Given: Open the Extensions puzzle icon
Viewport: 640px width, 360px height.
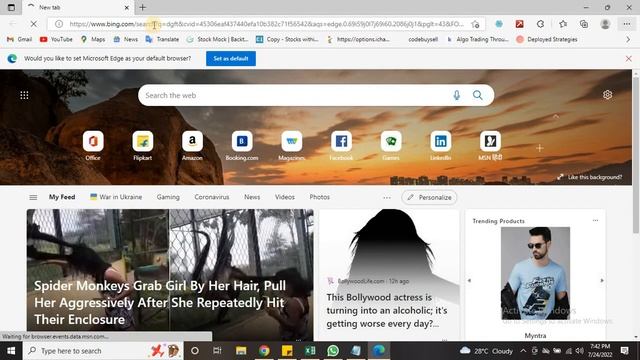Looking at the screenshot, I should click(540, 24).
